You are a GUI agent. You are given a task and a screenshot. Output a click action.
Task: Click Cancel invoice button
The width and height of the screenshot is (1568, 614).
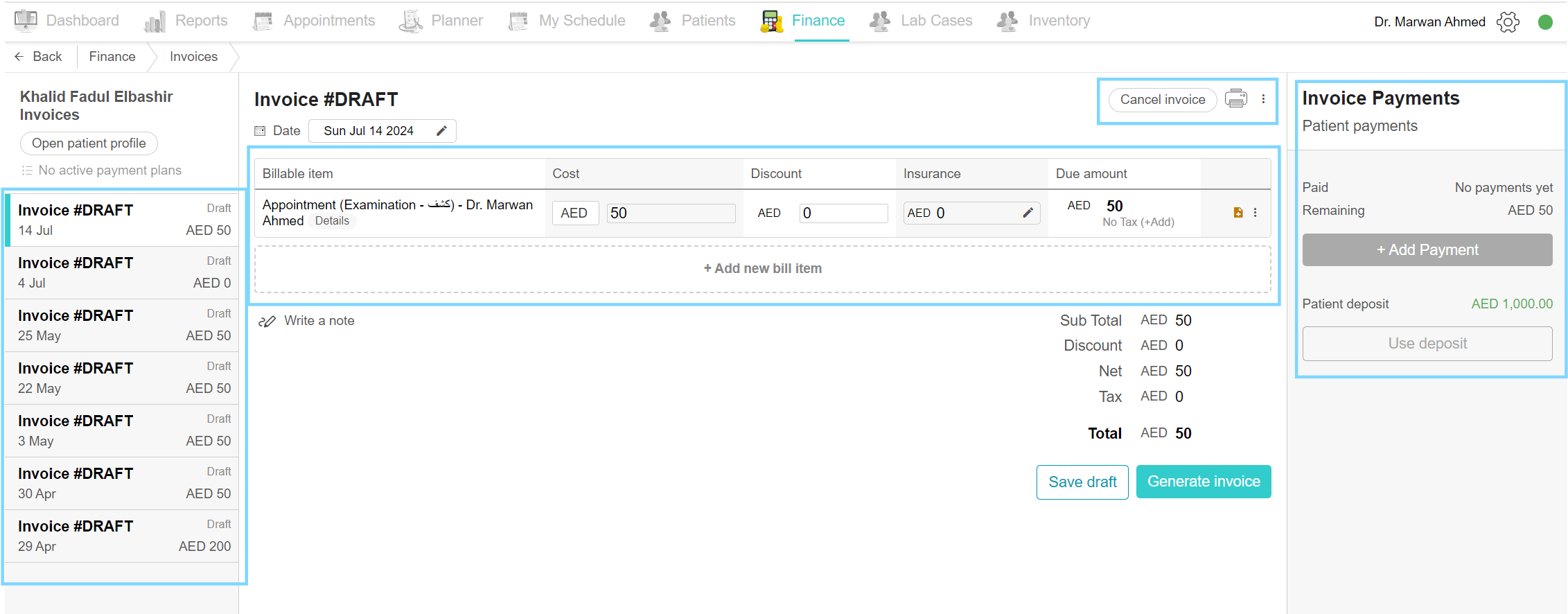click(x=1163, y=100)
